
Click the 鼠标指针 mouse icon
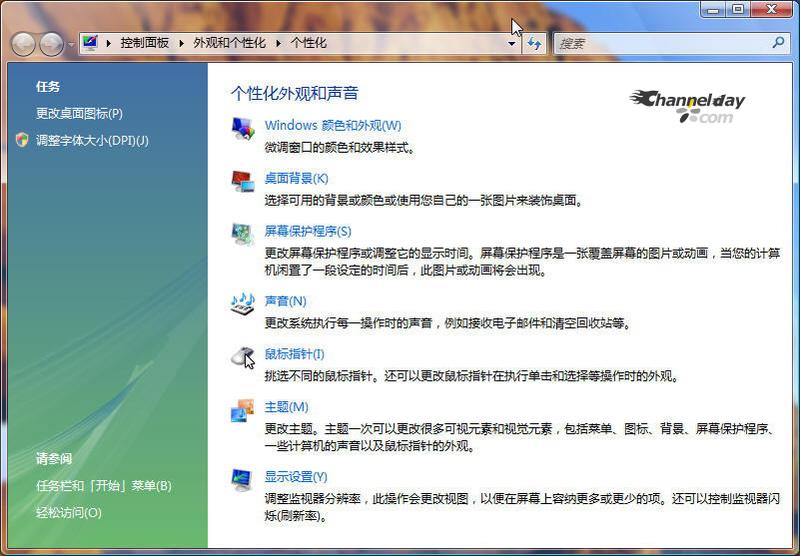pyautogui.click(x=243, y=357)
